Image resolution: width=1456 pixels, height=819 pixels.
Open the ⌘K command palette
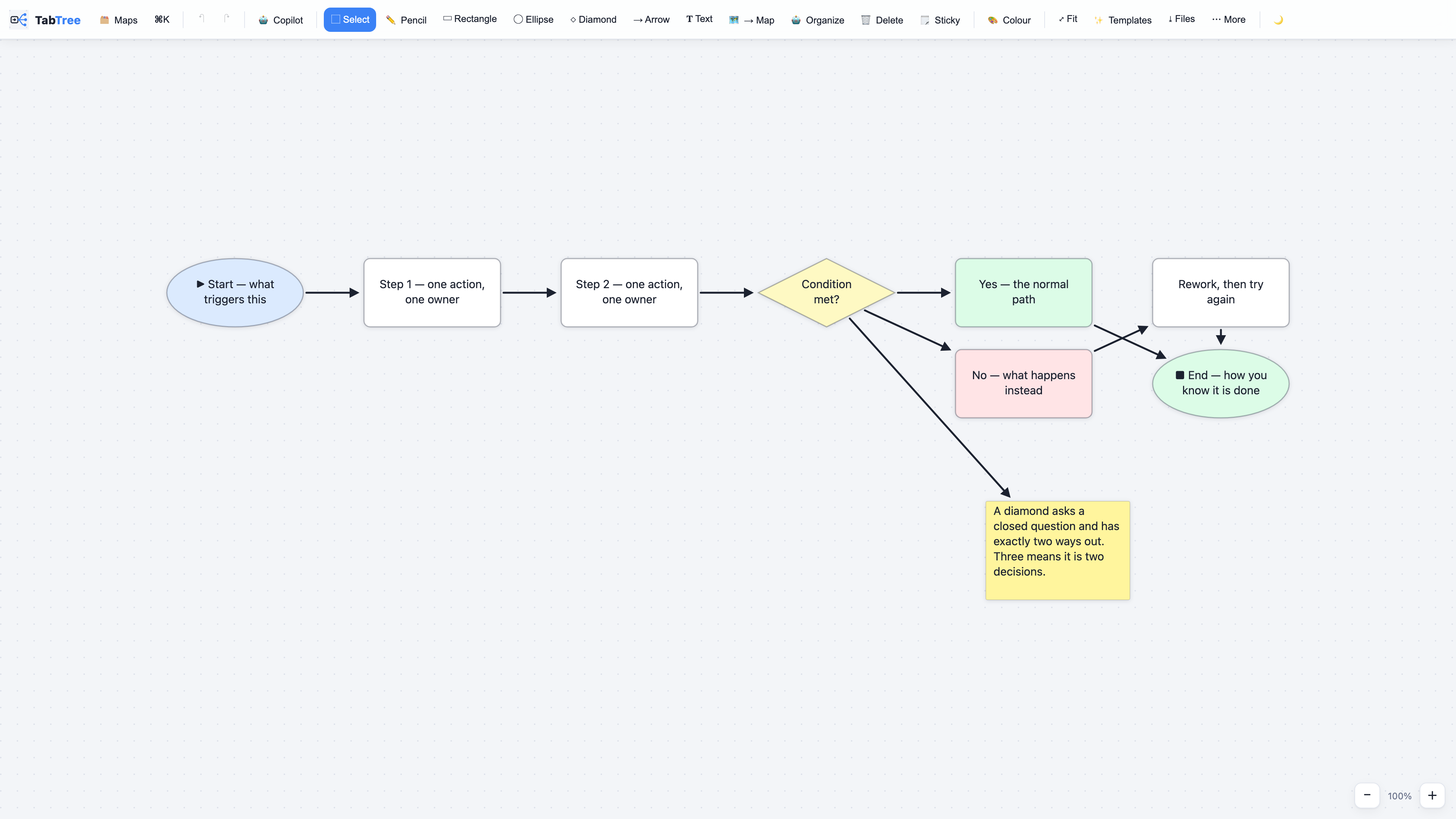click(162, 20)
